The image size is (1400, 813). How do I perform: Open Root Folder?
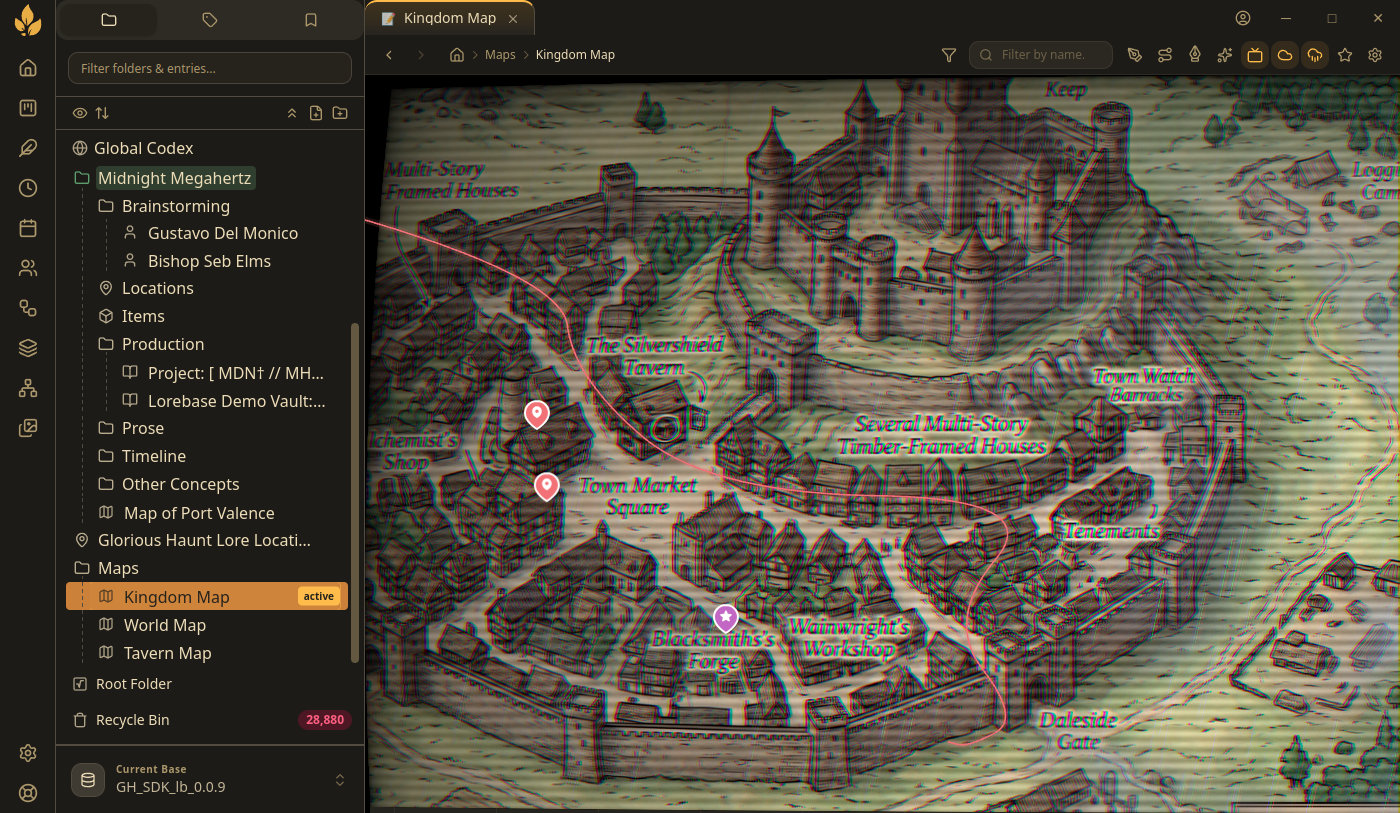tap(133, 684)
